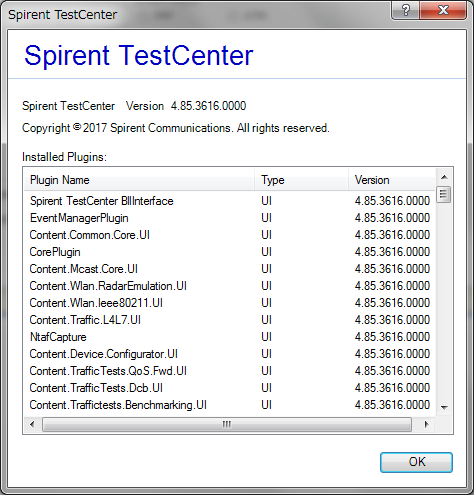
Task: Click the large blue Spirent TestCenter heading
Action: click(139, 55)
